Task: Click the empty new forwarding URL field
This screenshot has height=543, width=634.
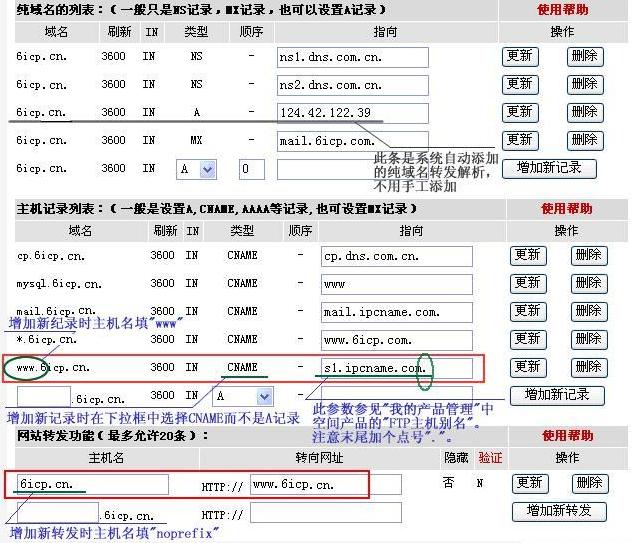Action: pos(326,512)
